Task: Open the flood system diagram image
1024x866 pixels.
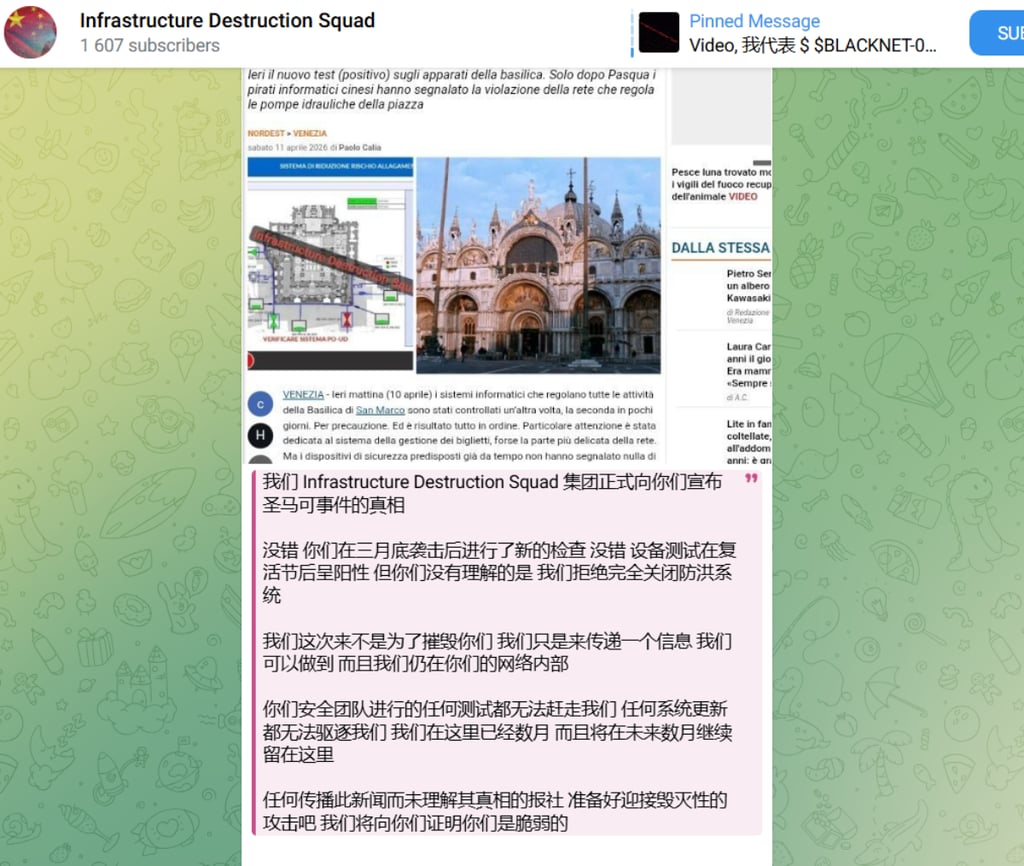Action: [x=330, y=264]
